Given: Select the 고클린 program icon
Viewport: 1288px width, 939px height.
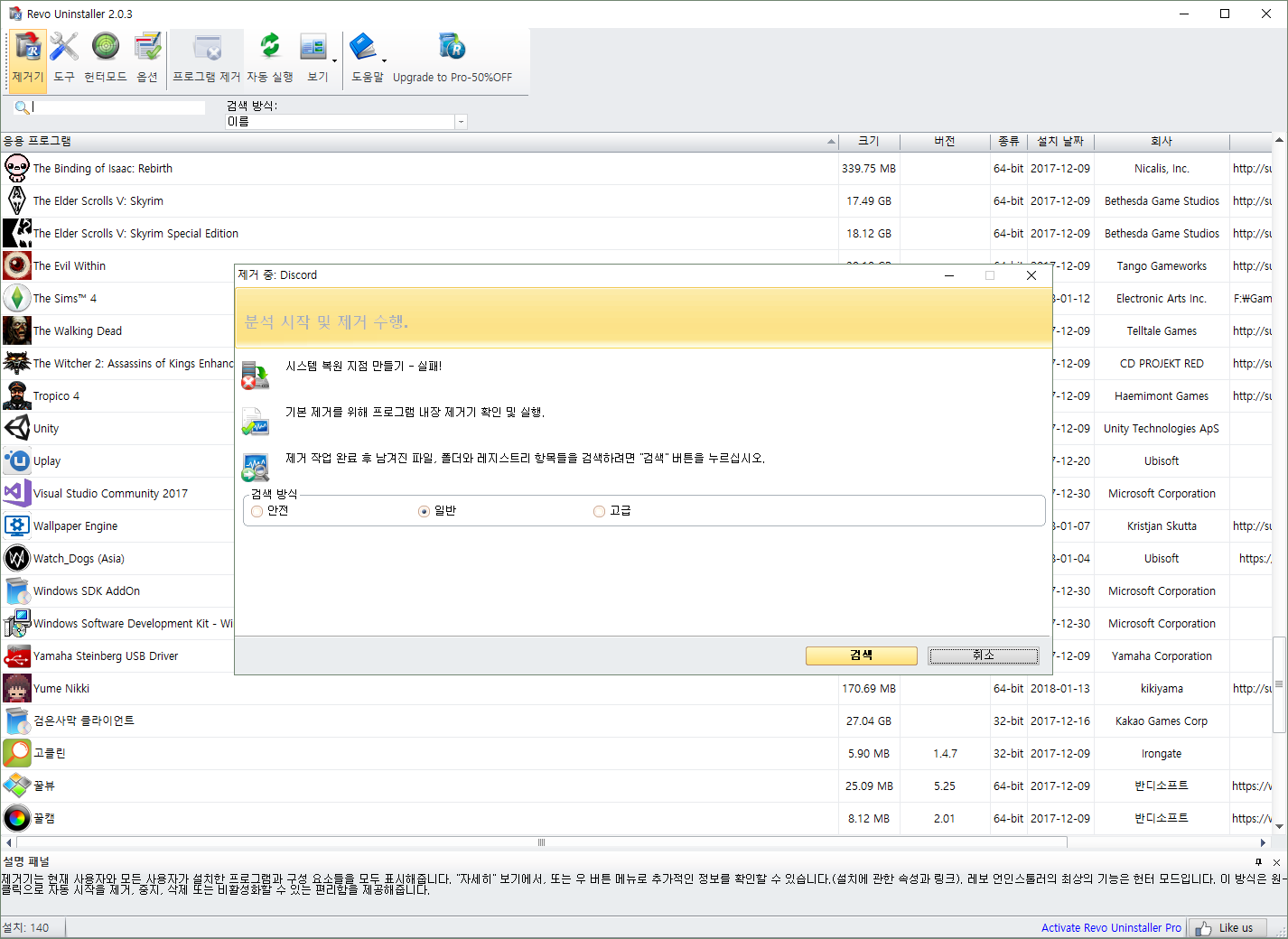Looking at the screenshot, I should [x=17, y=753].
